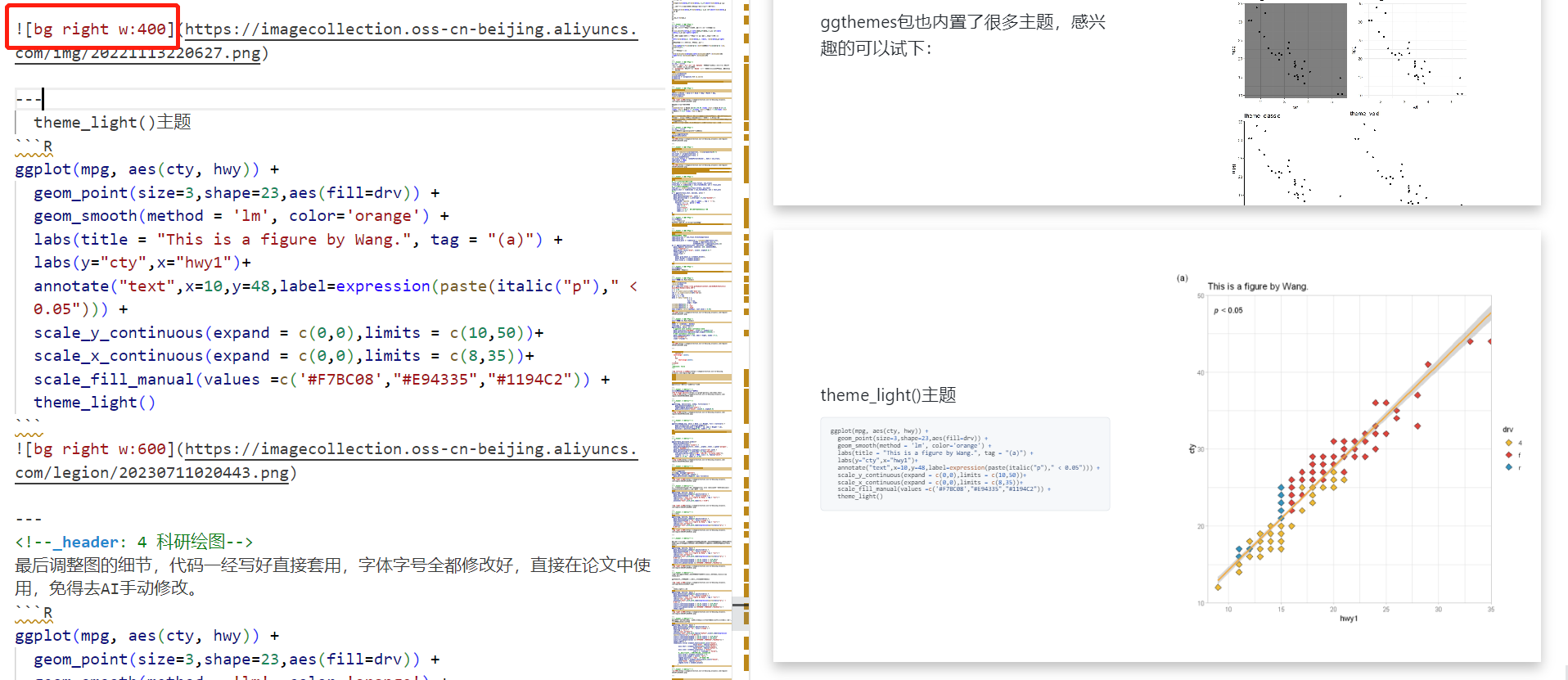Select the 'theme_light()主题' heading in preview slide
This screenshot has height=680, width=1568.
[x=888, y=395]
